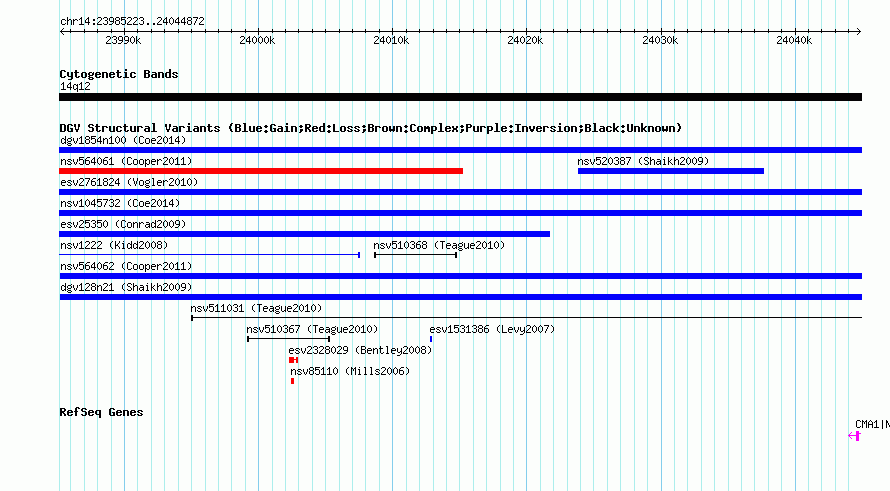Click the esv1531386 (Levy2007) label
Screen dimensions: 890x491
tap(492, 329)
